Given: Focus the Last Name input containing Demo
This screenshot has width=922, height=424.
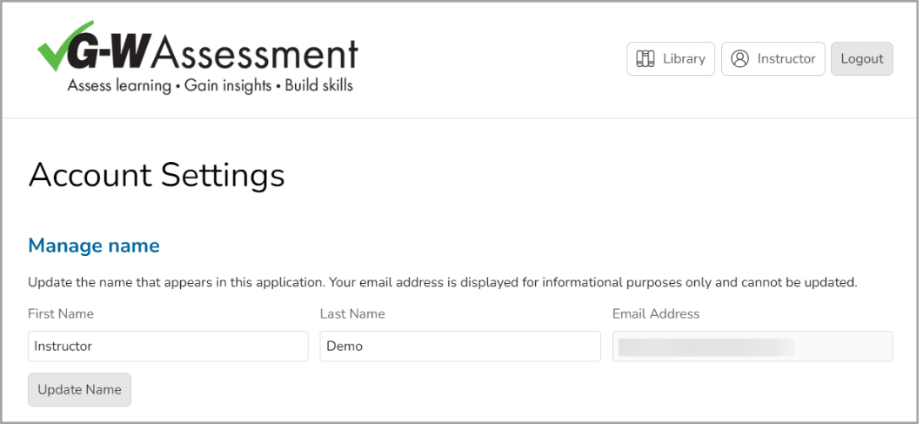Looking at the screenshot, I should coord(460,346).
